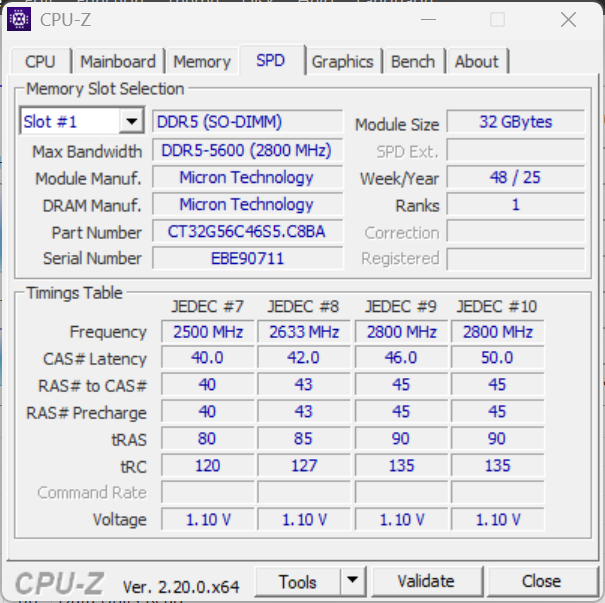Close the CPU-Z window with X
Image resolution: width=605 pixels, height=603 pixels.
[568, 19]
